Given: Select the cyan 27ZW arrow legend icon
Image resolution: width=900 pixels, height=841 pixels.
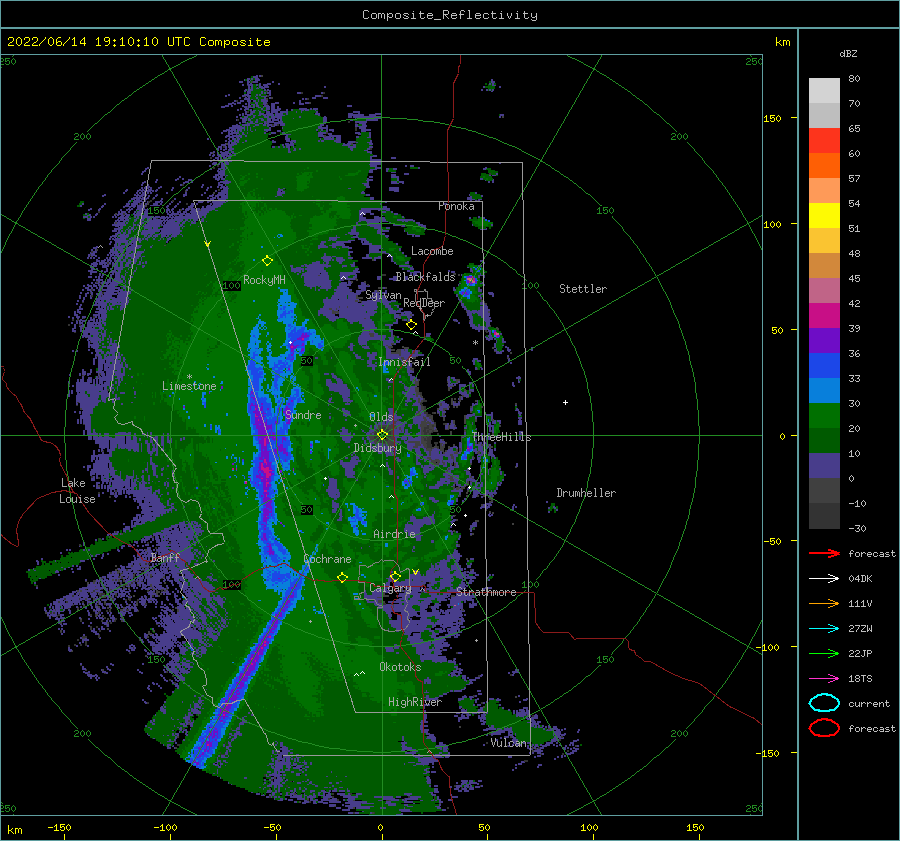Looking at the screenshot, I should click(x=824, y=629).
